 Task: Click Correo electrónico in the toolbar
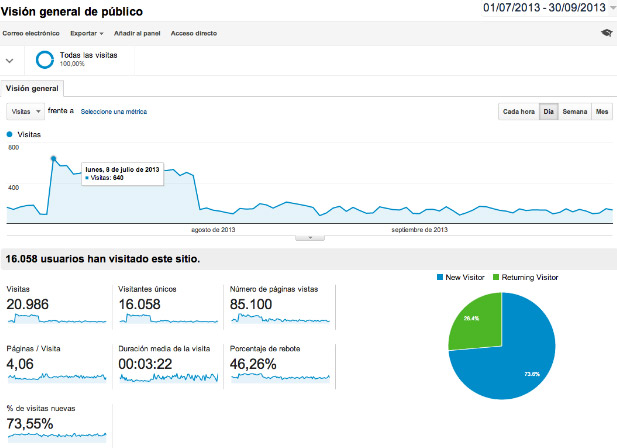click(x=31, y=33)
